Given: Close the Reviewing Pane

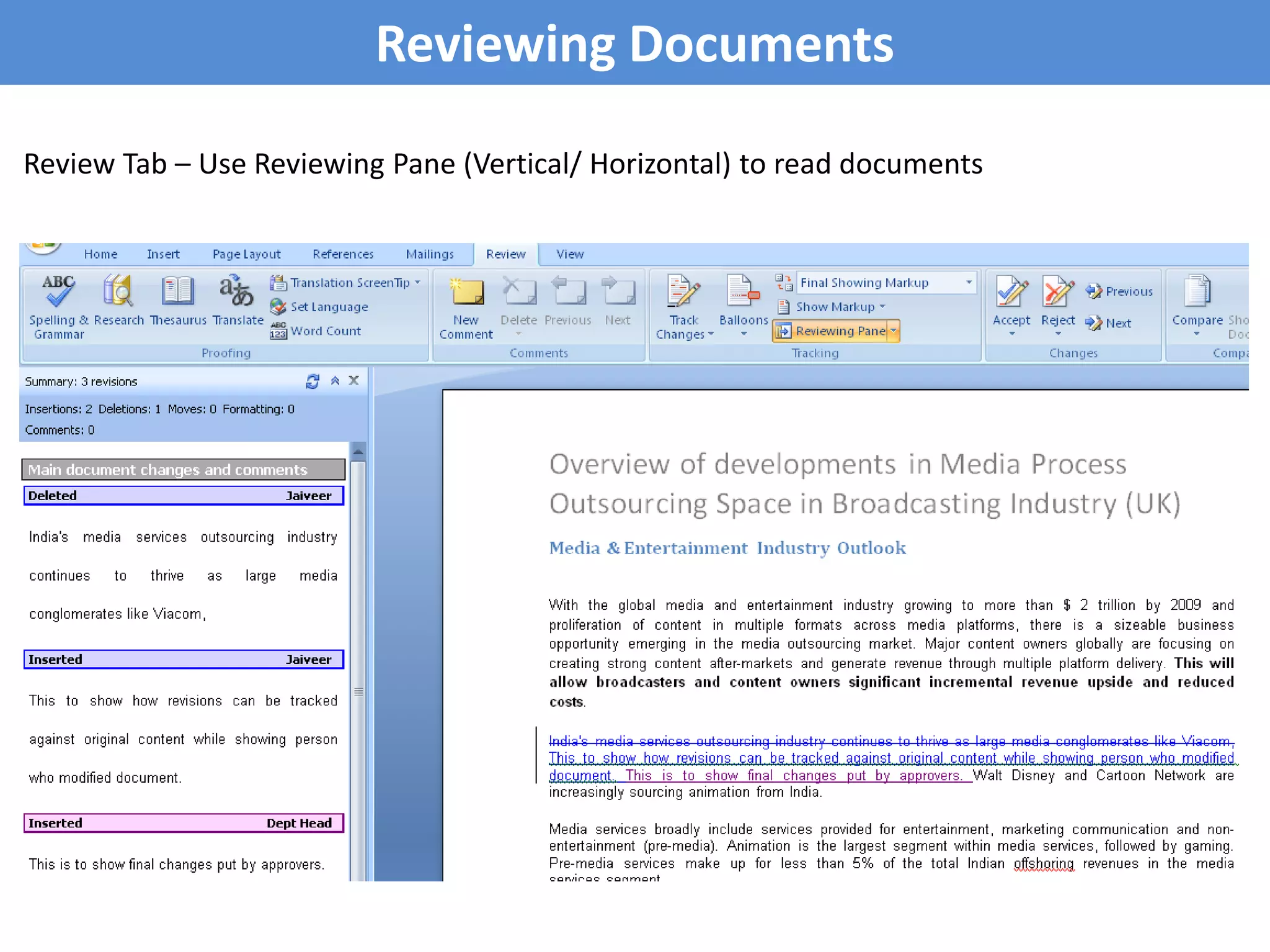Looking at the screenshot, I should 354,381.
